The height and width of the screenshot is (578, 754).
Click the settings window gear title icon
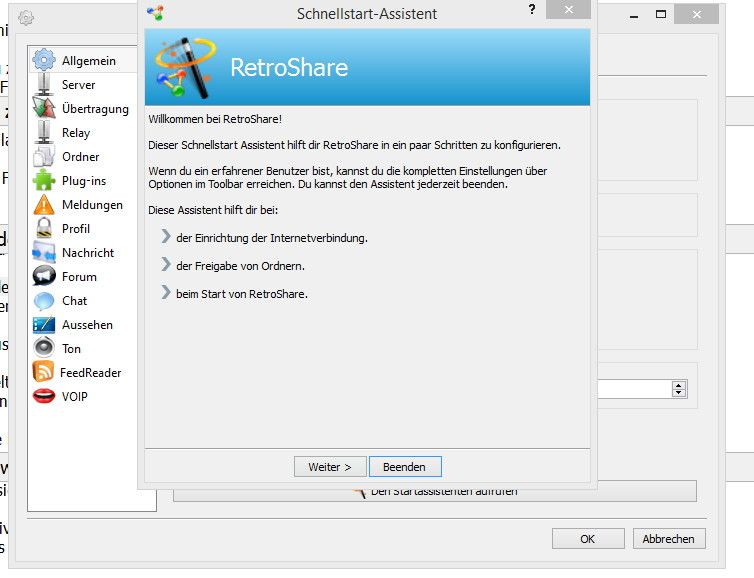tap(26, 18)
